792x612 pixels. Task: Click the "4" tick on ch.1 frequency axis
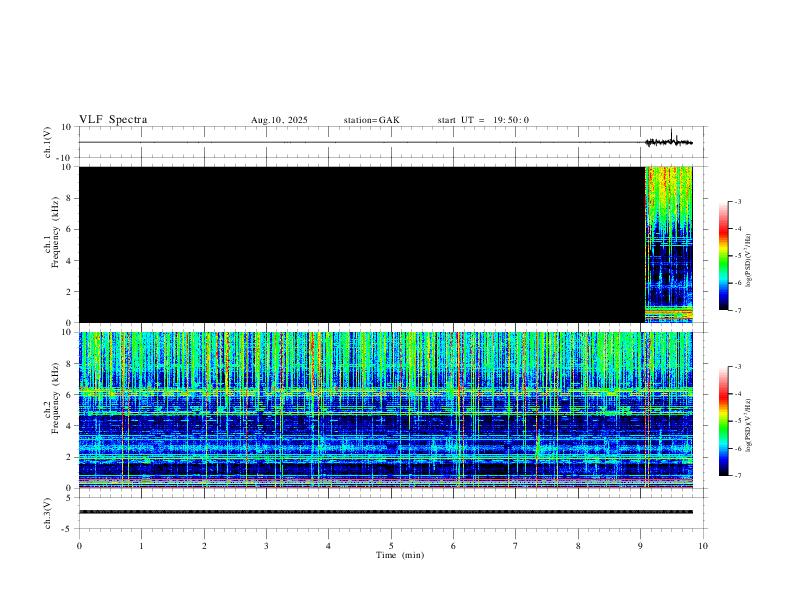[x=69, y=261]
